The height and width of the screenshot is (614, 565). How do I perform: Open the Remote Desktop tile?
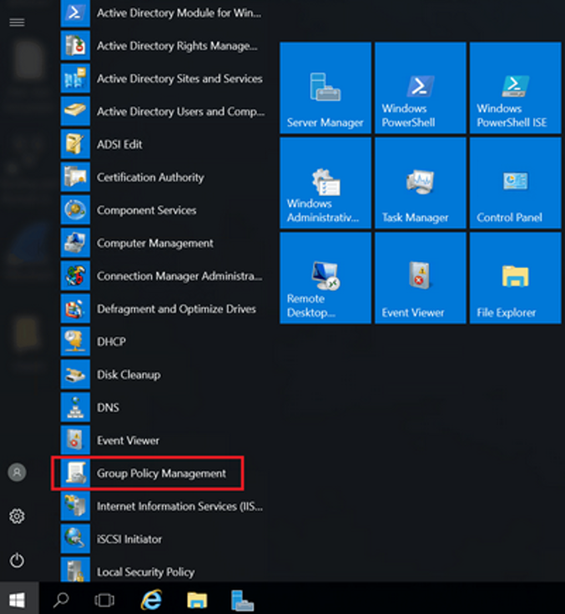pyautogui.click(x=325, y=278)
